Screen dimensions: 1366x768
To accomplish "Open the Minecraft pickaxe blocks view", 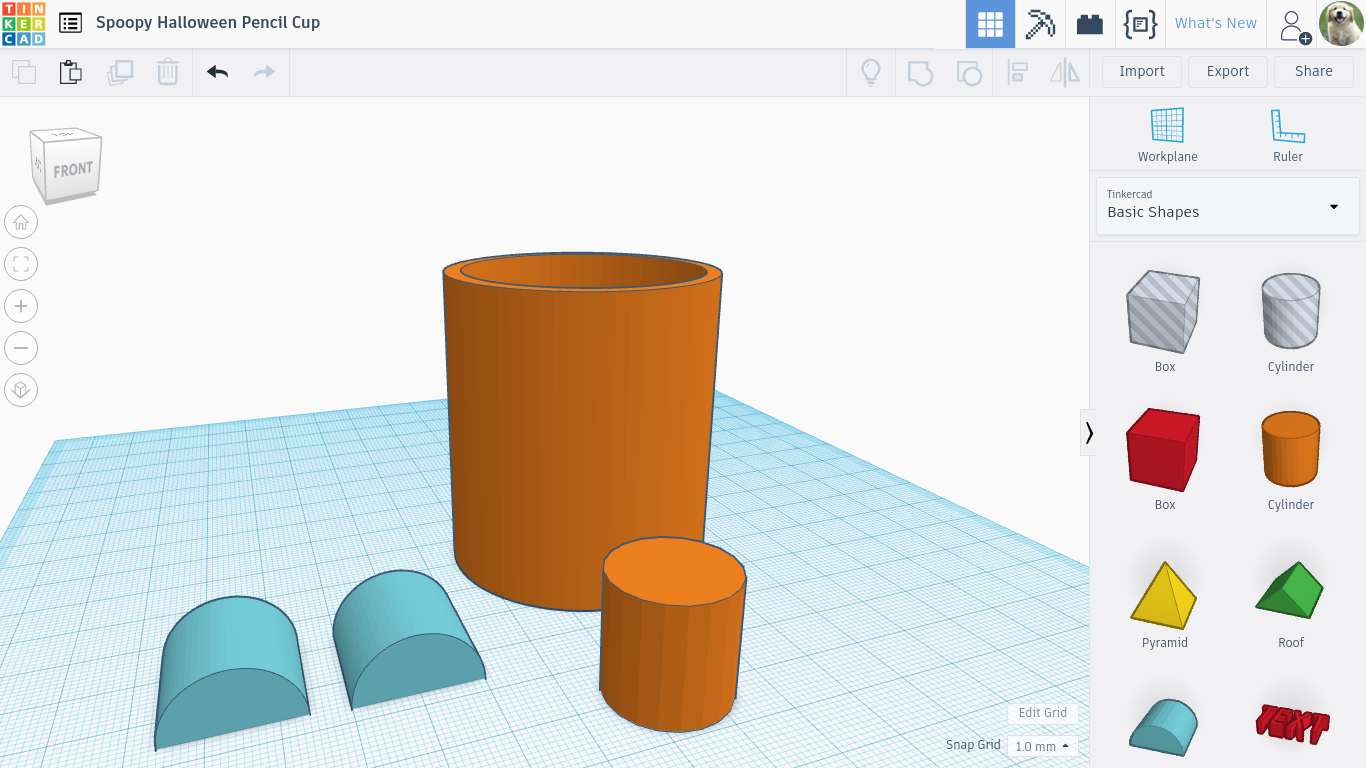I will point(1040,24).
